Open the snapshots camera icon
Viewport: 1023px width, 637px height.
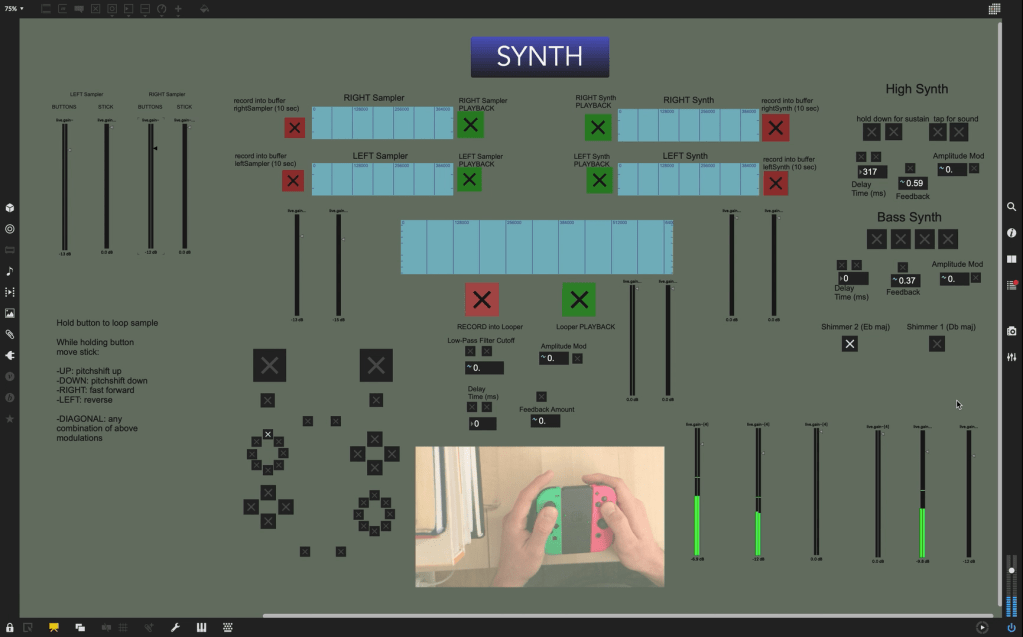[1011, 331]
